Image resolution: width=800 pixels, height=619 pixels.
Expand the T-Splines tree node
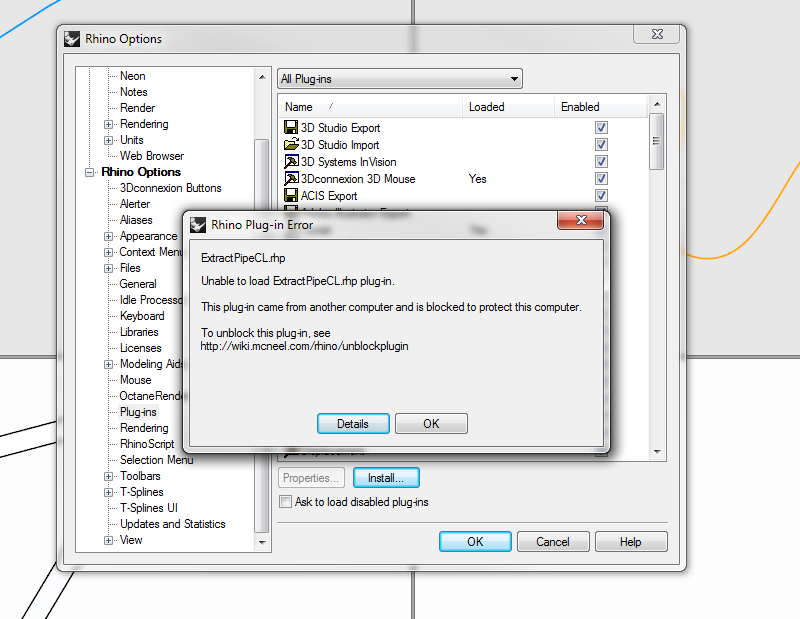107,491
